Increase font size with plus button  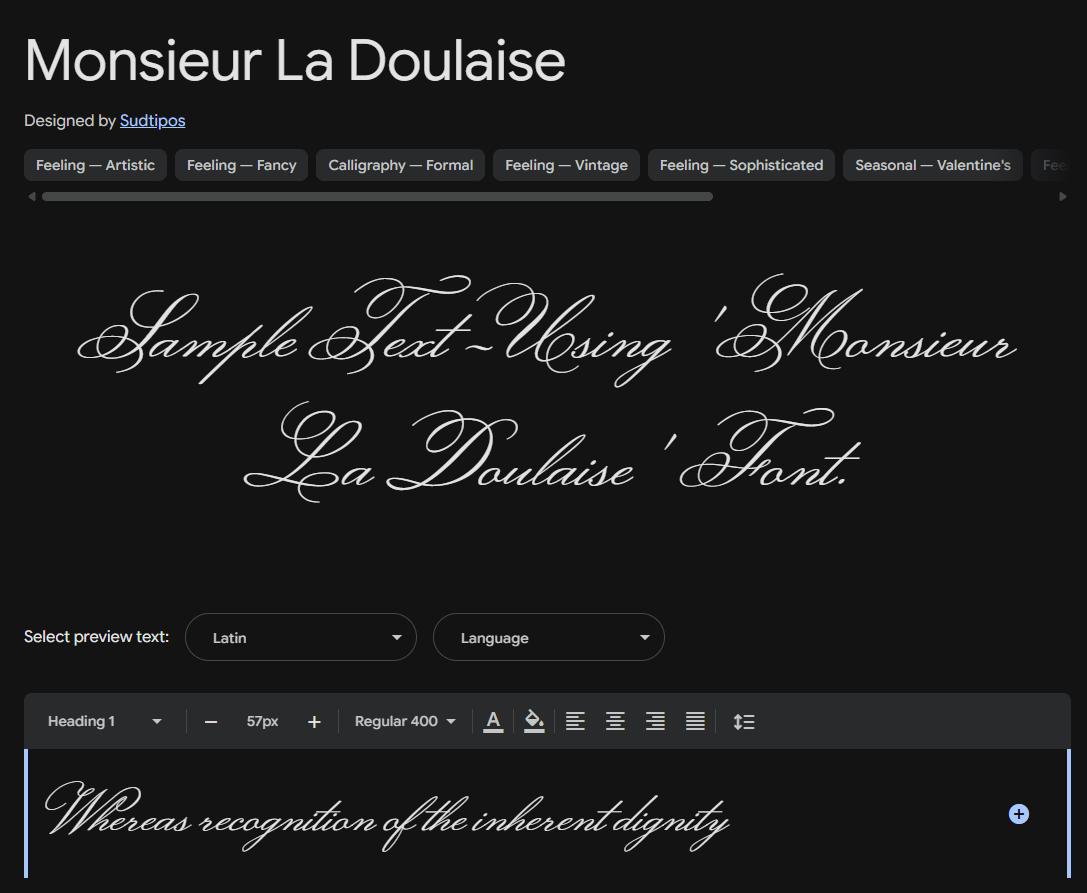click(x=314, y=722)
